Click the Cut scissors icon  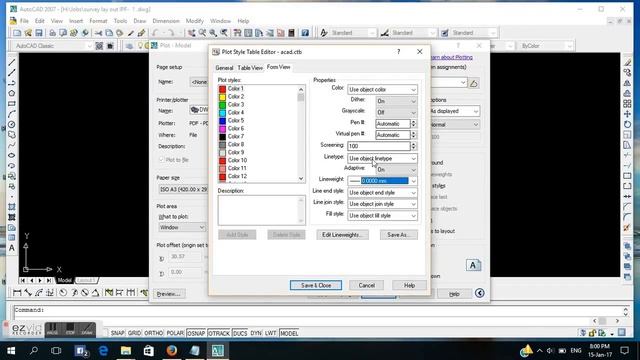(x=98, y=33)
